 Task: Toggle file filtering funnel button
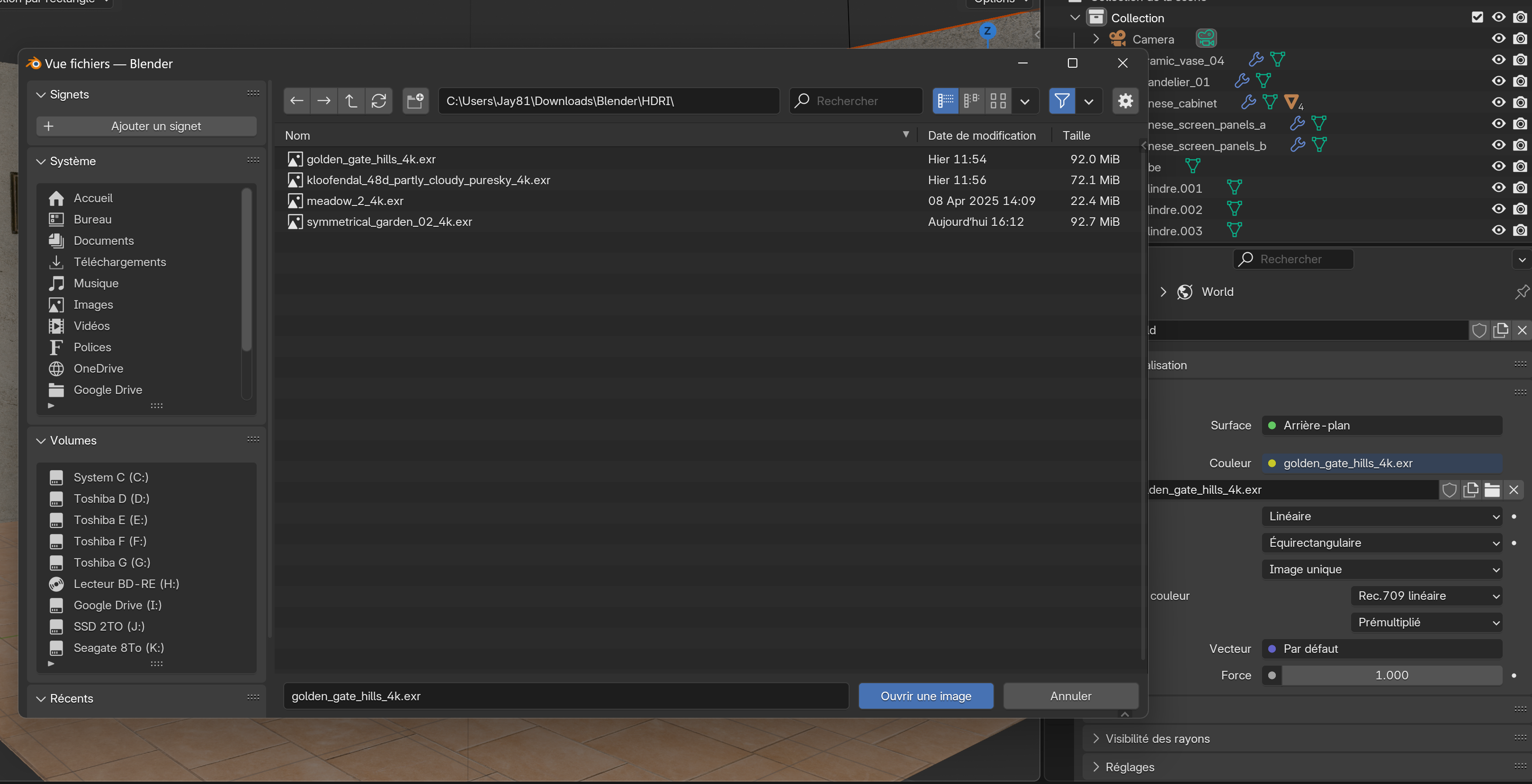[1062, 101]
